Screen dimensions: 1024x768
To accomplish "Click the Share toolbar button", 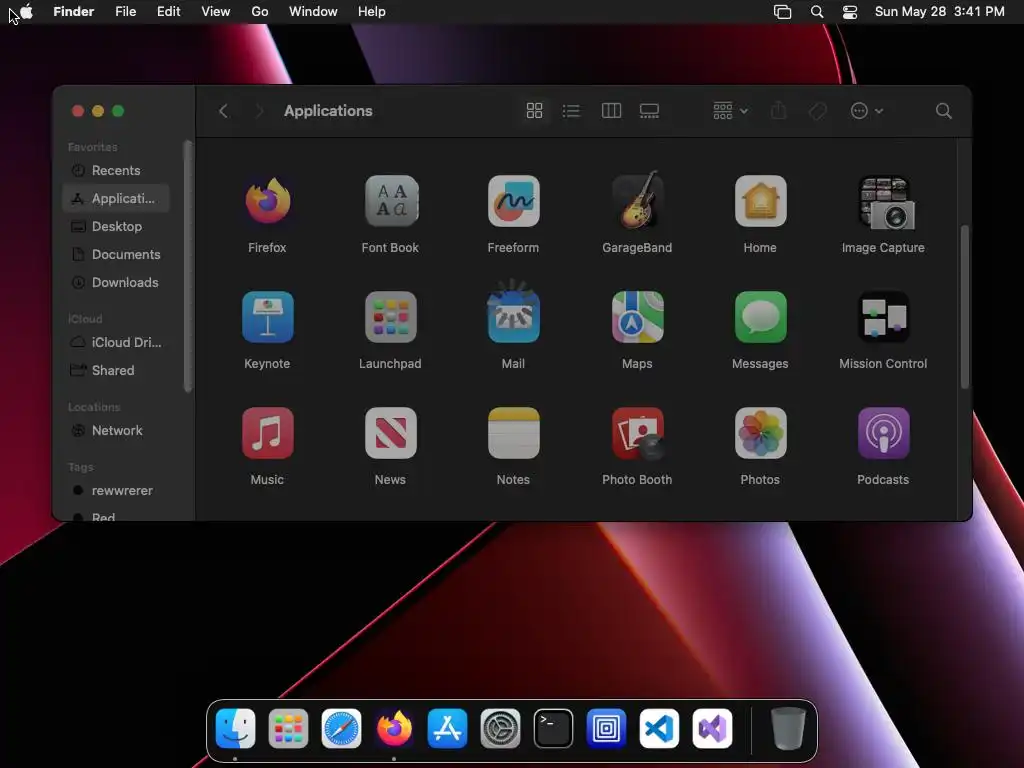I will click(x=778, y=111).
